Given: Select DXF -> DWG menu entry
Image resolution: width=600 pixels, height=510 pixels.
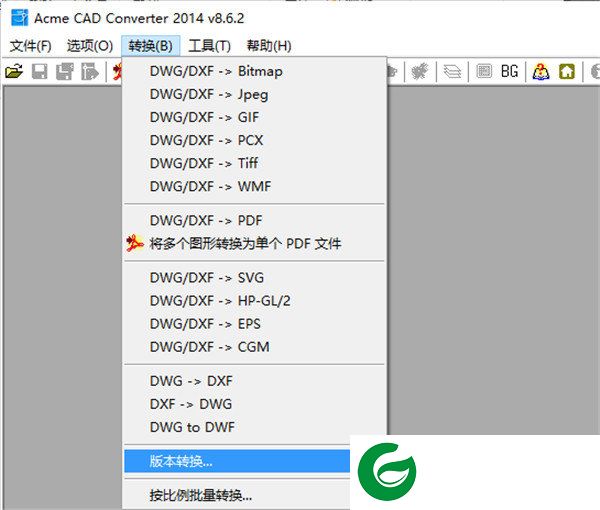Looking at the screenshot, I should pyautogui.click(x=254, y=404).
